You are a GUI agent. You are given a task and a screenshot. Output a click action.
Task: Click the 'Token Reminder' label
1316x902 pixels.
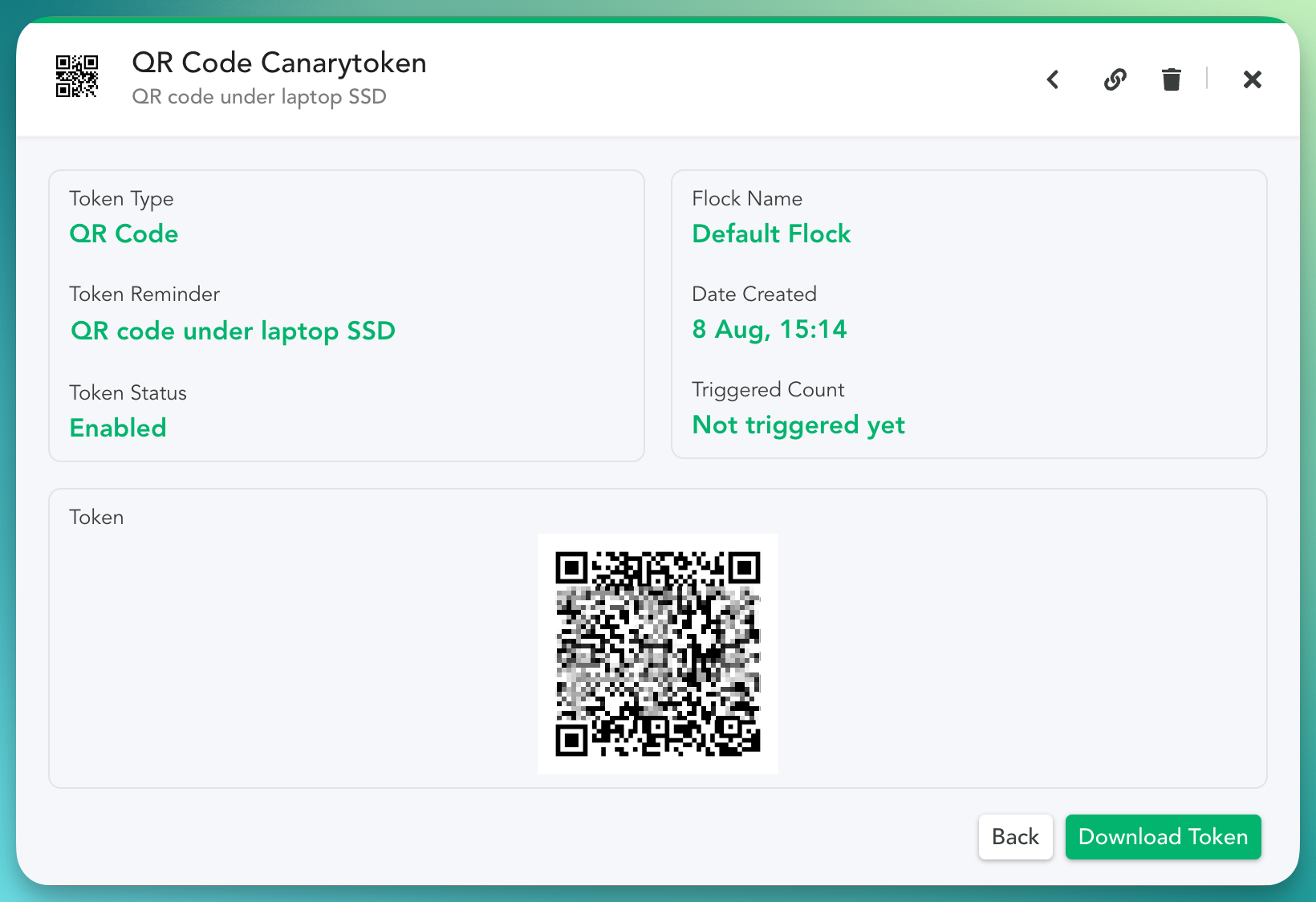pos(144,295)
